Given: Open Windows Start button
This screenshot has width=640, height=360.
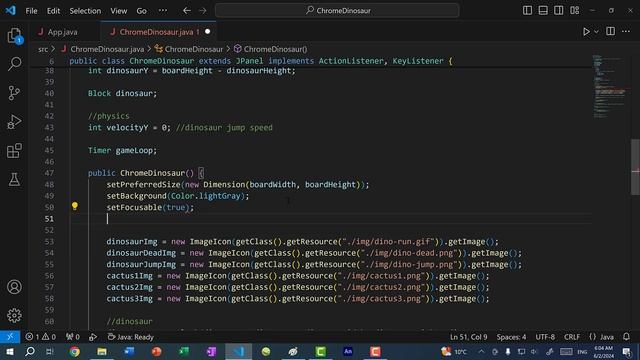Looking at the screenshot, I should tap(9, 351).
